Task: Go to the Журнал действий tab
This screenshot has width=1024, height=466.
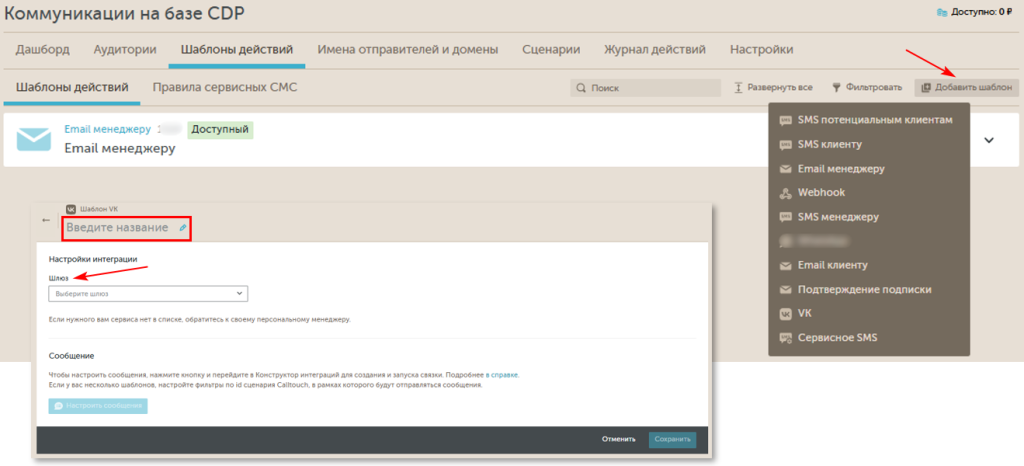Action: coord(655,49)
